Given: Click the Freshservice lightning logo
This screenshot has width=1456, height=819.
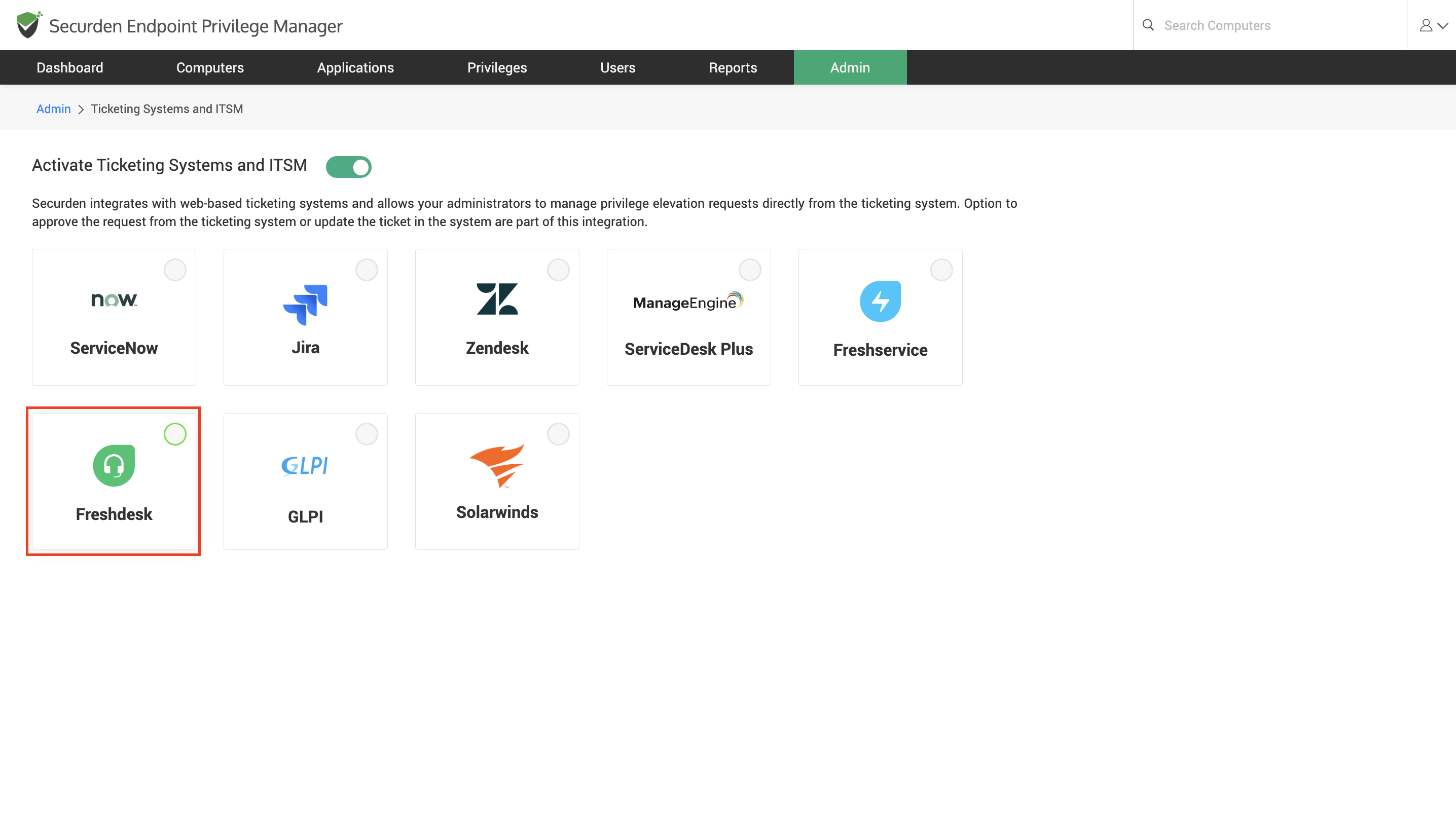Looking at the screenshot, I should point(880,301).
